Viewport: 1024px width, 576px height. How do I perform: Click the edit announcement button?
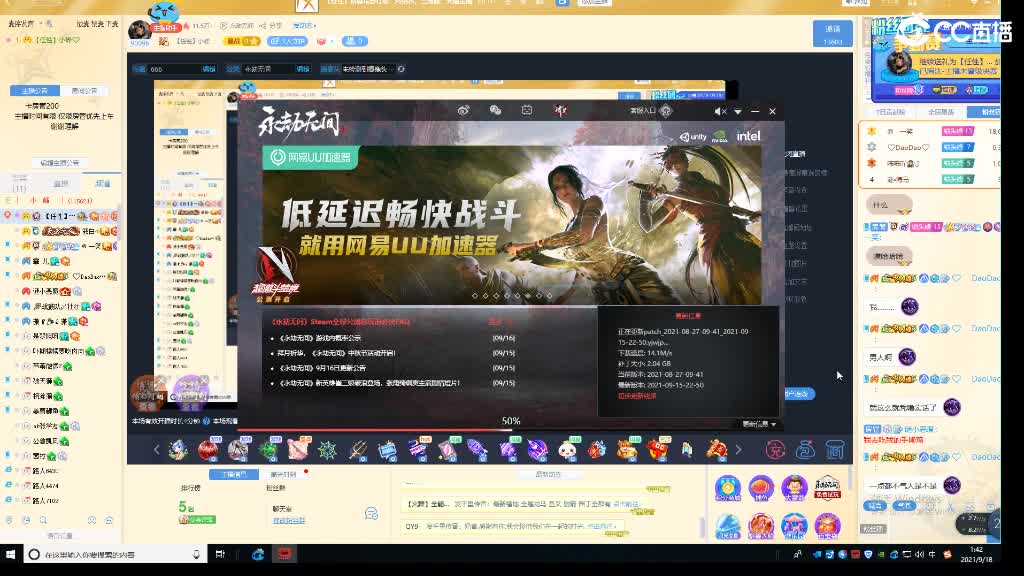click(60, 163)
